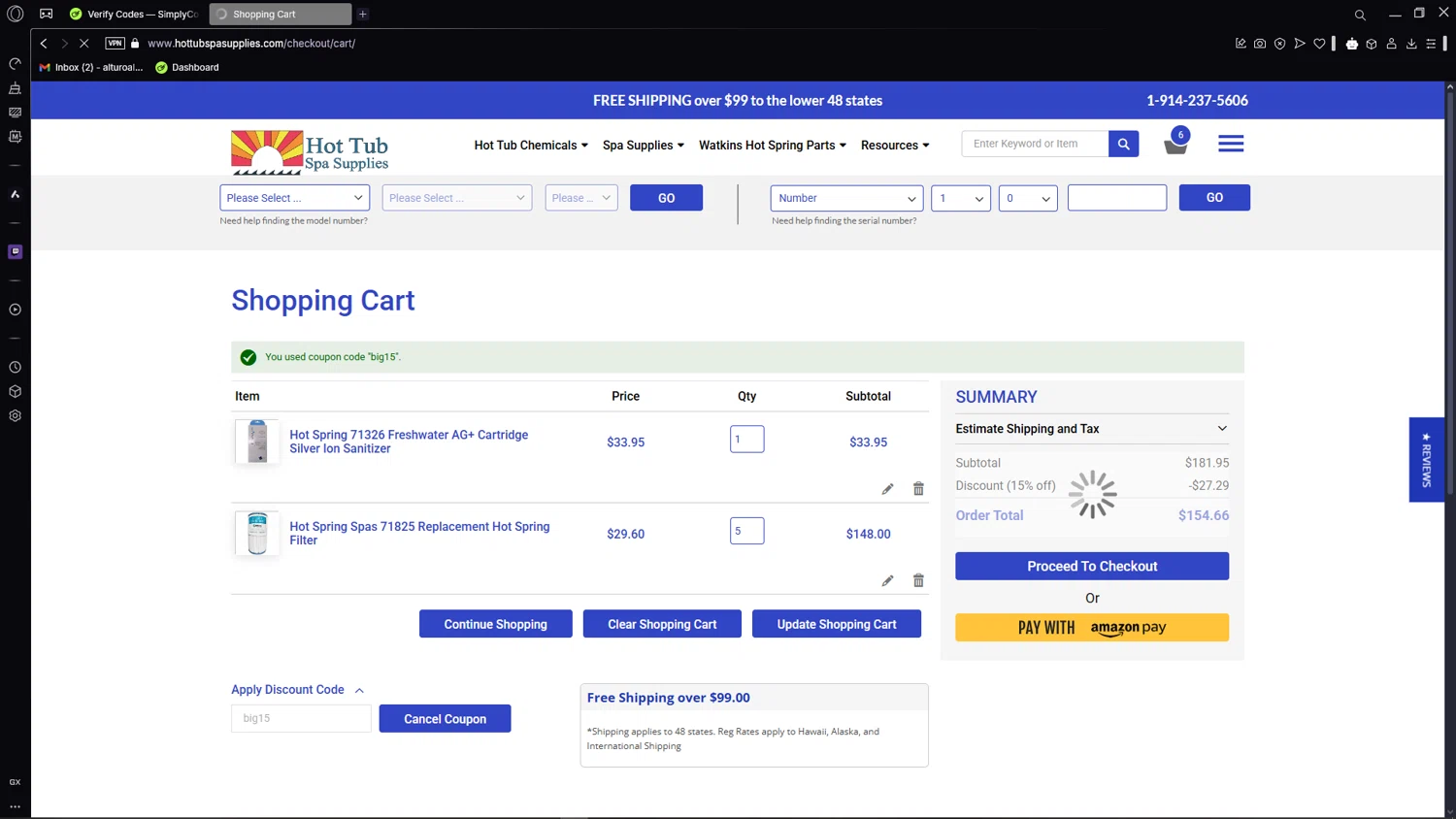Click the 'Enter Keyword or Item' search field
The width and height of the screenshot is (1456, 819).
tap(1036, 144)
